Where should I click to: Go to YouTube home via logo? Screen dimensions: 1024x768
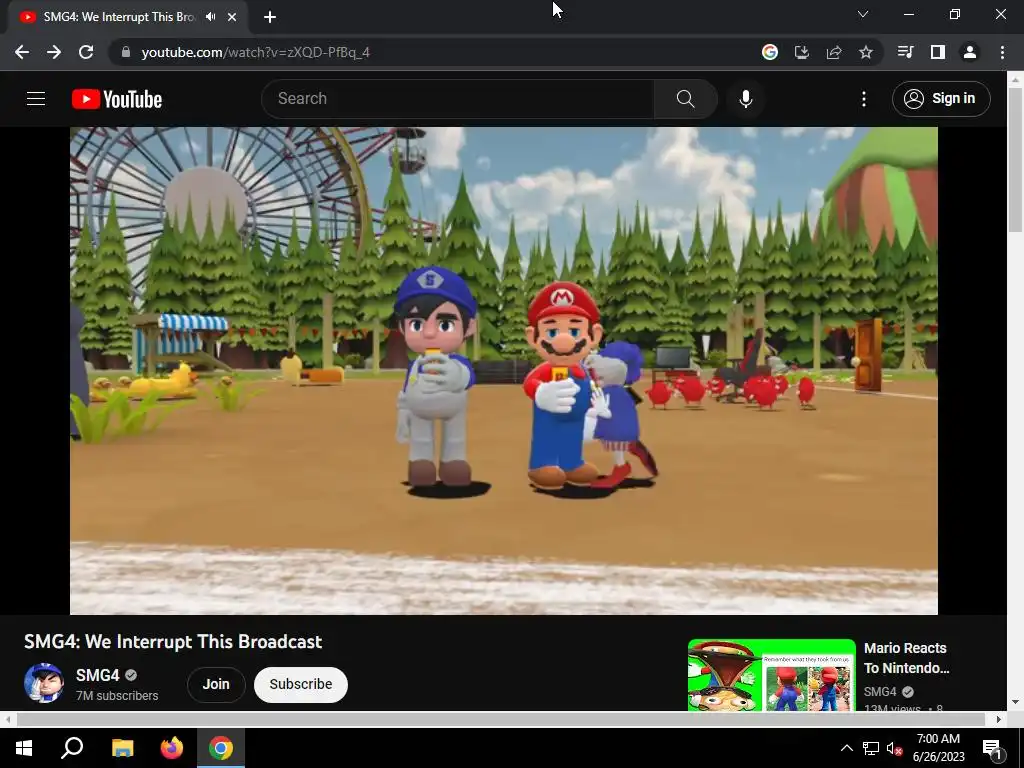[x=117, y=99]
